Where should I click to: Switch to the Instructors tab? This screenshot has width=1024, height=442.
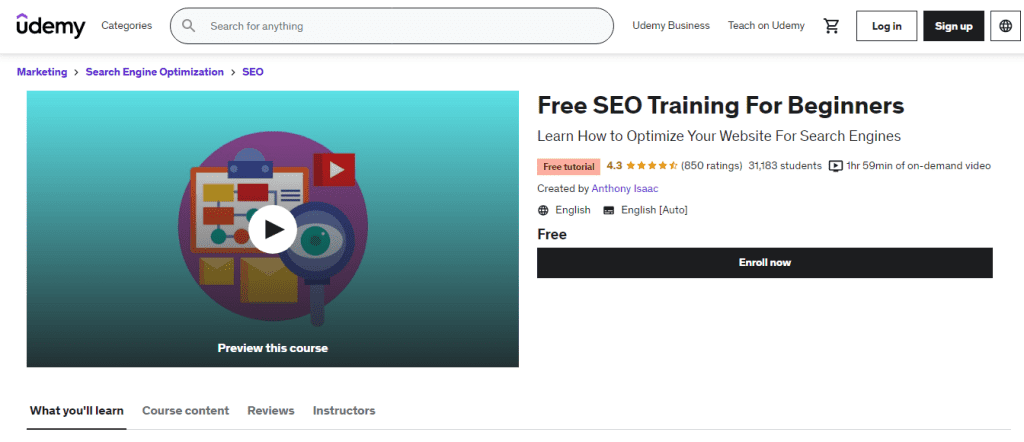coord(344,411)
